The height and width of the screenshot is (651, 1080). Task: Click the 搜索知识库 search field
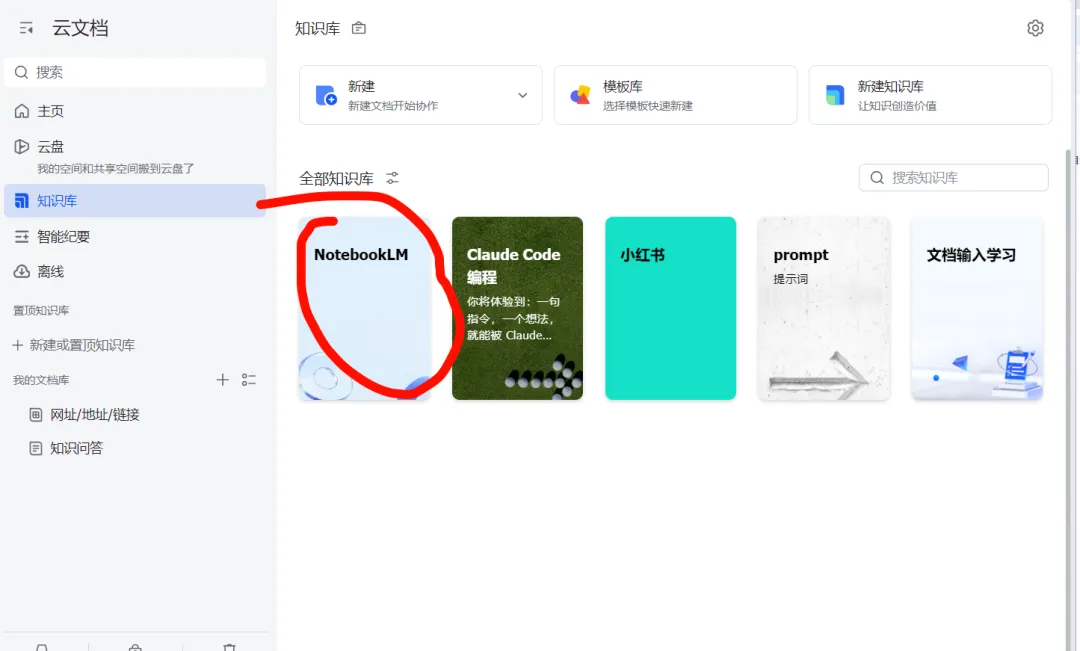[954, 178]
